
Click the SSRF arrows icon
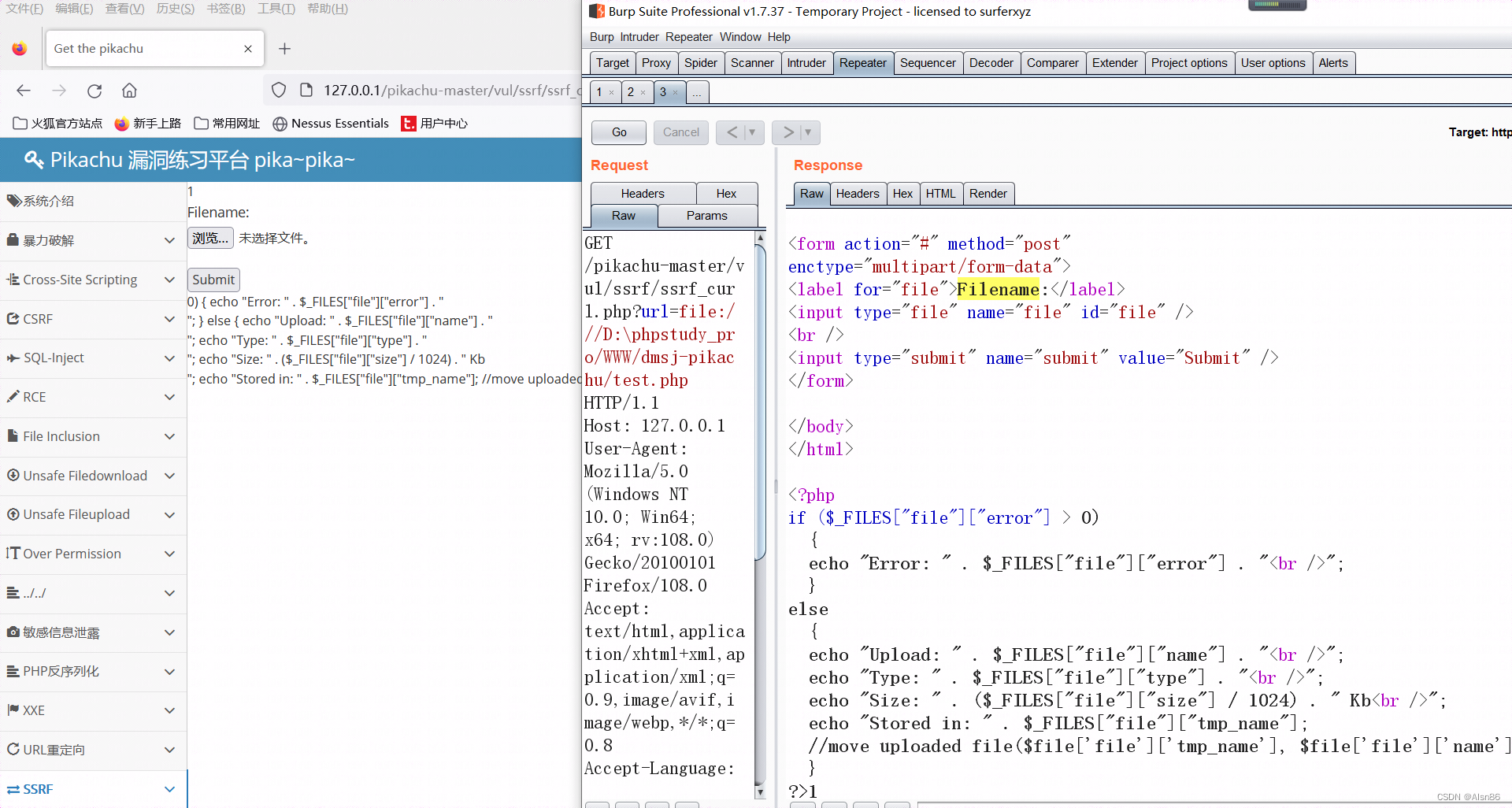pos(13,789)
